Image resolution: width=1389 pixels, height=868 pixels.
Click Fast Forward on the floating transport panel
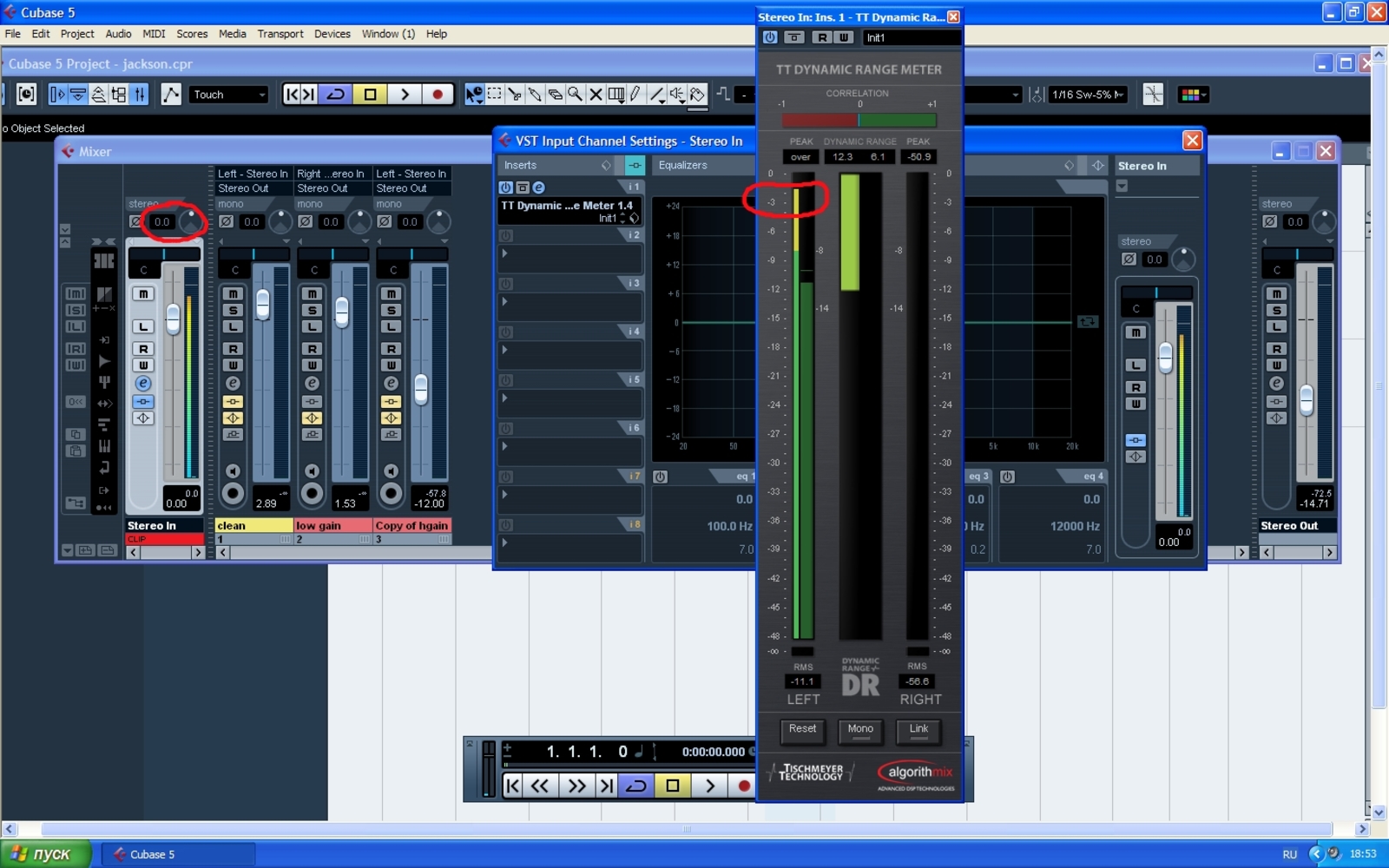(x=576, y=786)
